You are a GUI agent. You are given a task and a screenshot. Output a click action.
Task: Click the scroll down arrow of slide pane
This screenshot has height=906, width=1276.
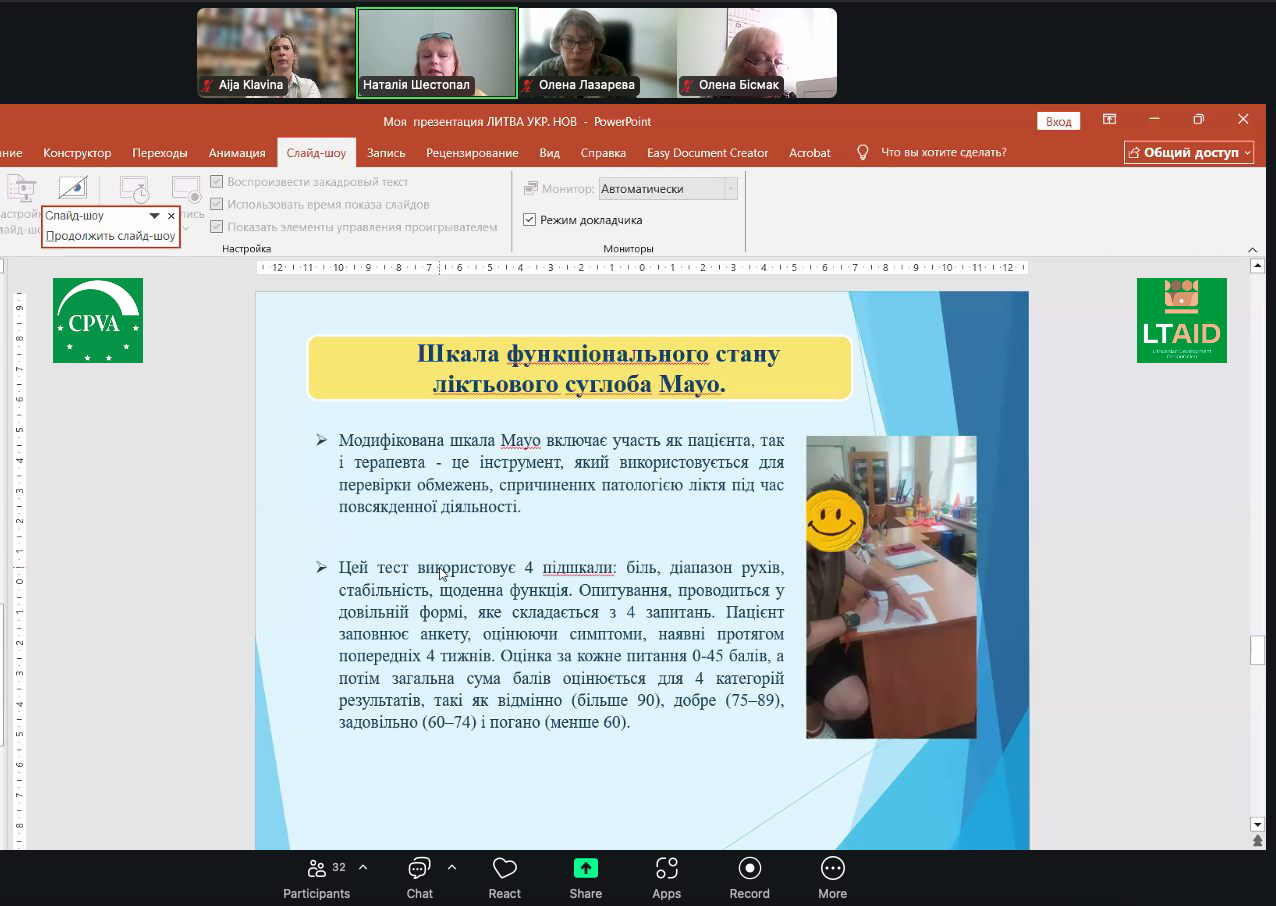point(1258,824)
